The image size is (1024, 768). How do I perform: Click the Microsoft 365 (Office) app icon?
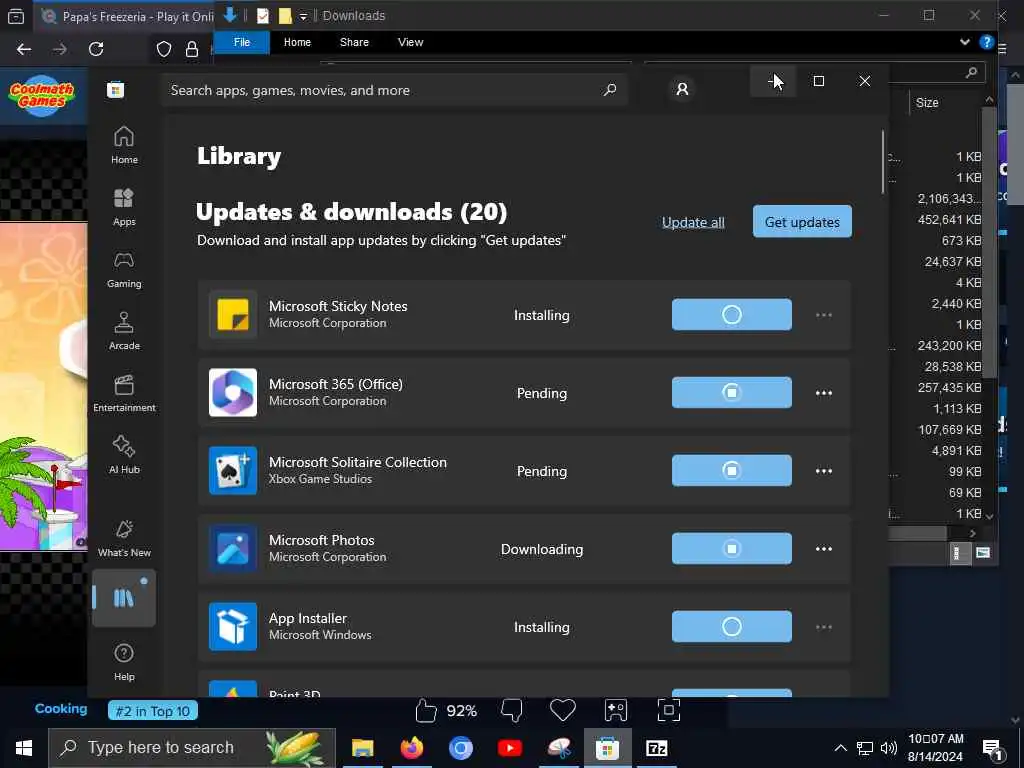click(x=232, y=392)
